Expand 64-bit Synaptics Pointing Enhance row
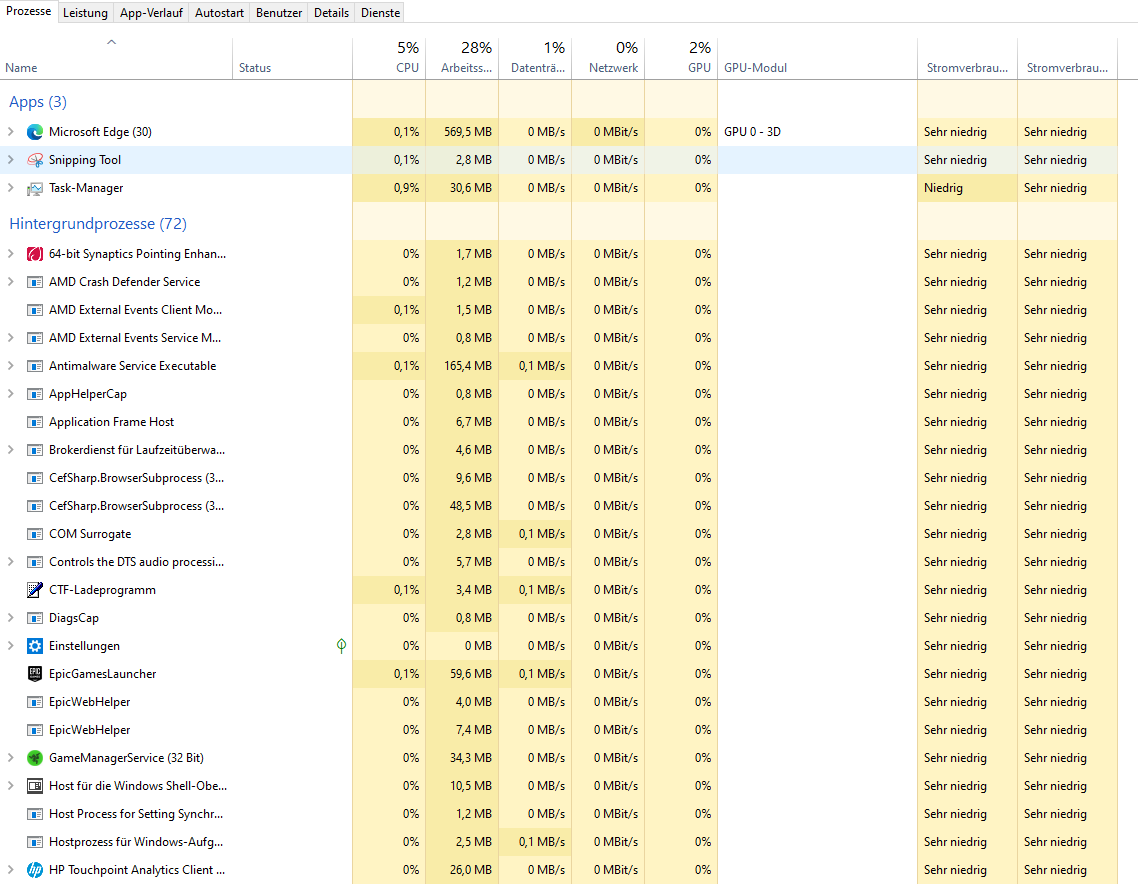1138x884 pixels. [10, 254]
